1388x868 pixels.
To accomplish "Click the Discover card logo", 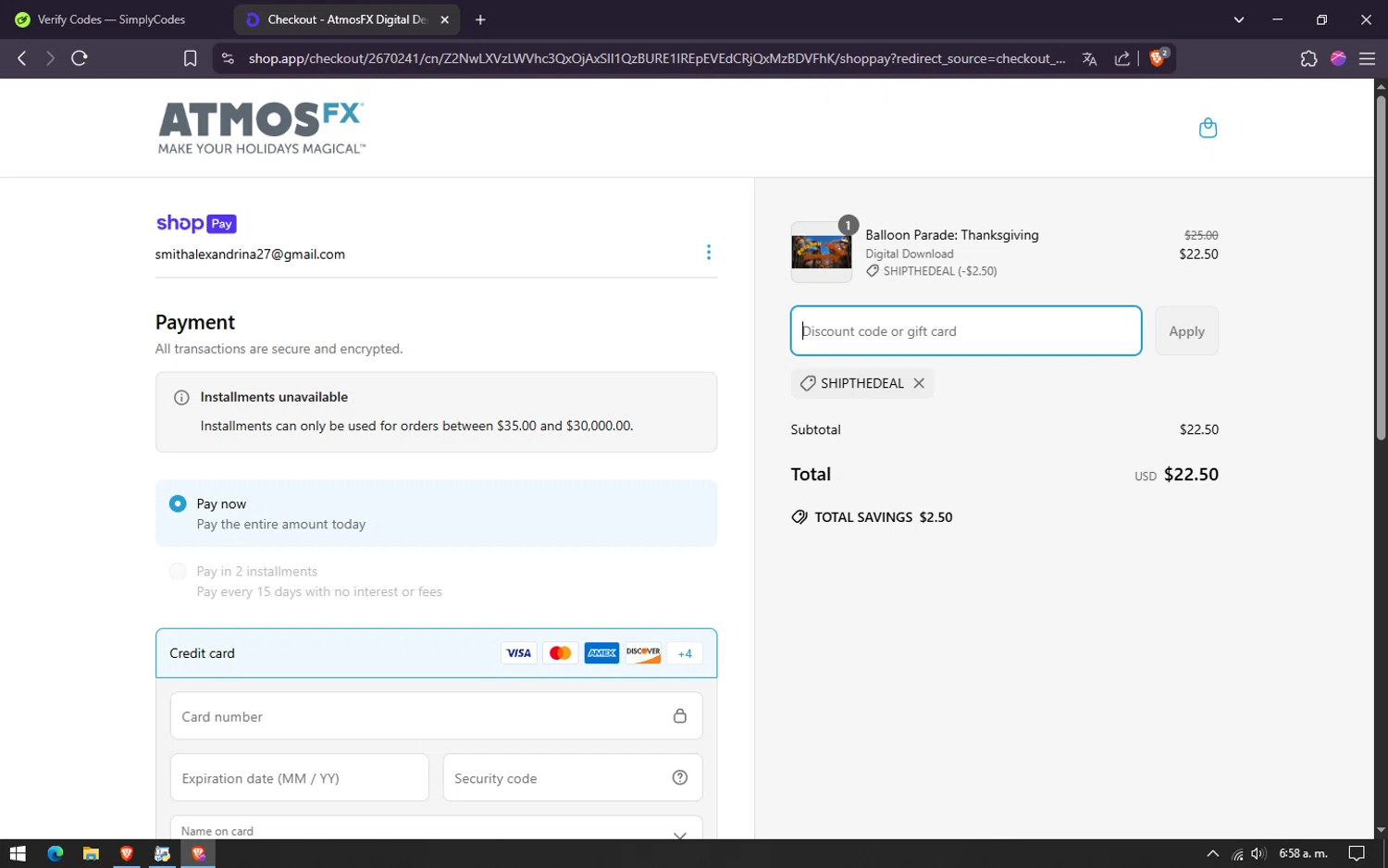I will [x=643, y=653].
